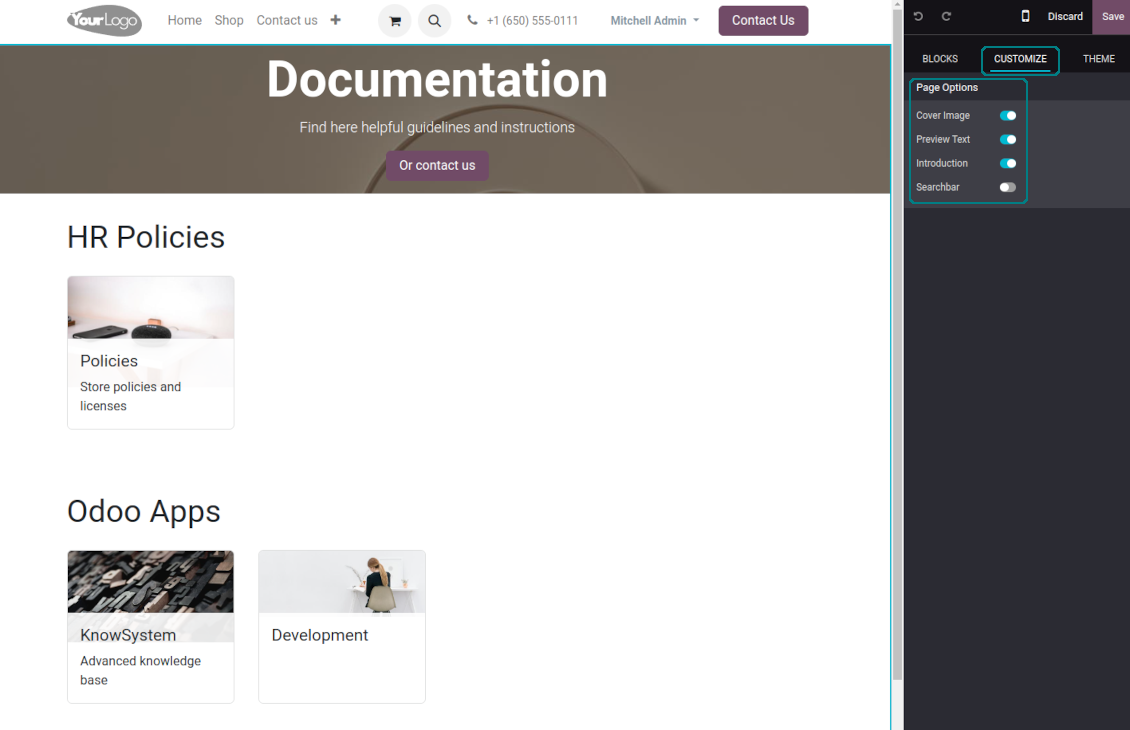
Task: Click the Discard button
Action: coord(1065,17)
